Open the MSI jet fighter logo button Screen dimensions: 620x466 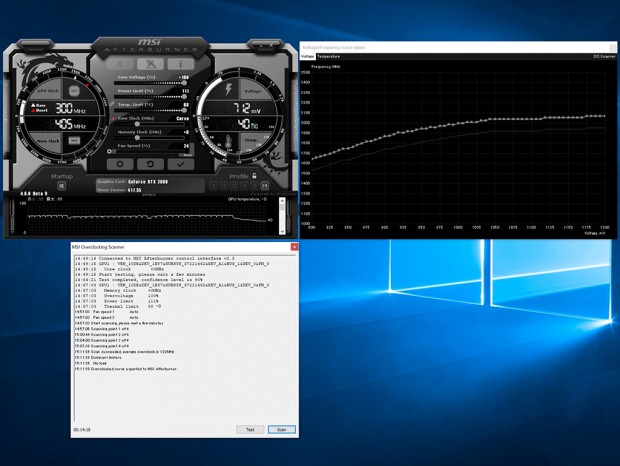tap(150, 64)
